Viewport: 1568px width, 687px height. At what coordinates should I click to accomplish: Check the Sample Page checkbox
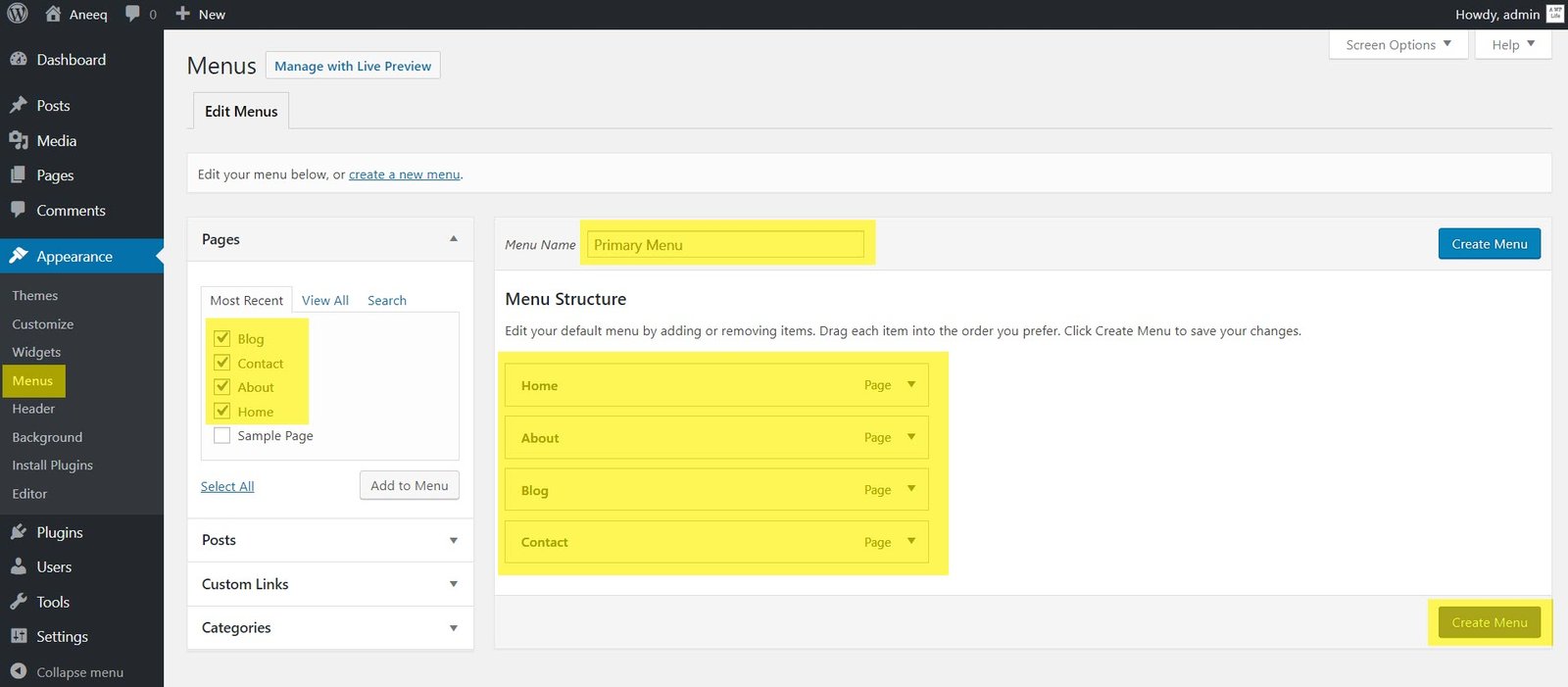222,435
